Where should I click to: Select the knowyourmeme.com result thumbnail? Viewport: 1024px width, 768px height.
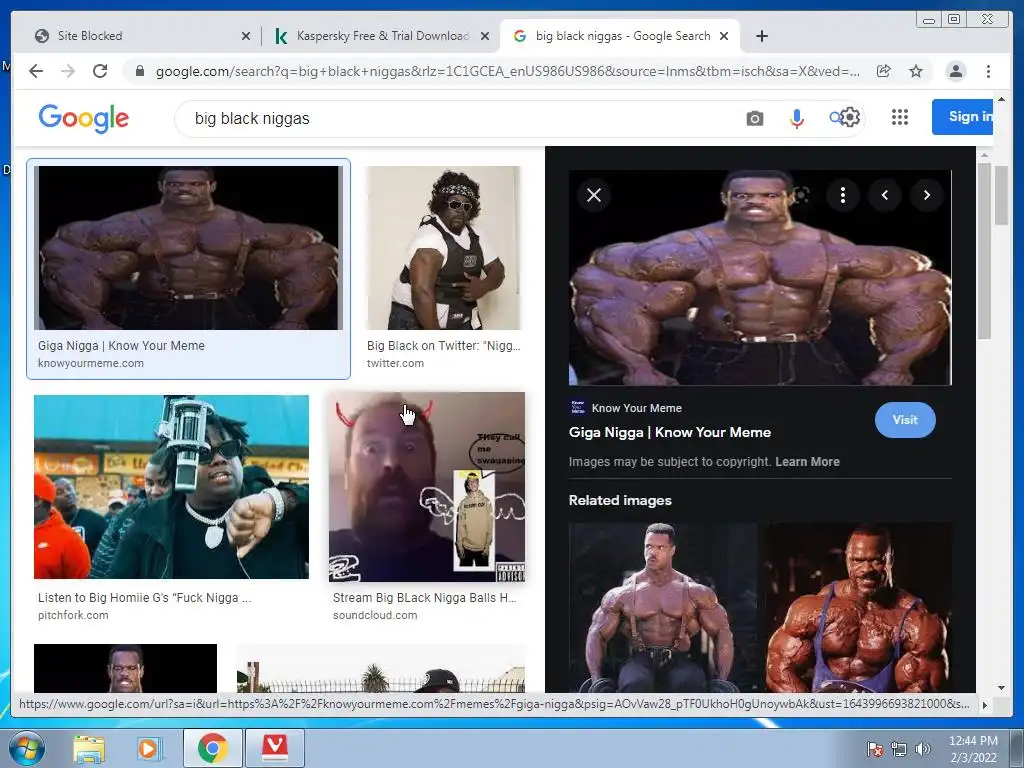point(188,248)
